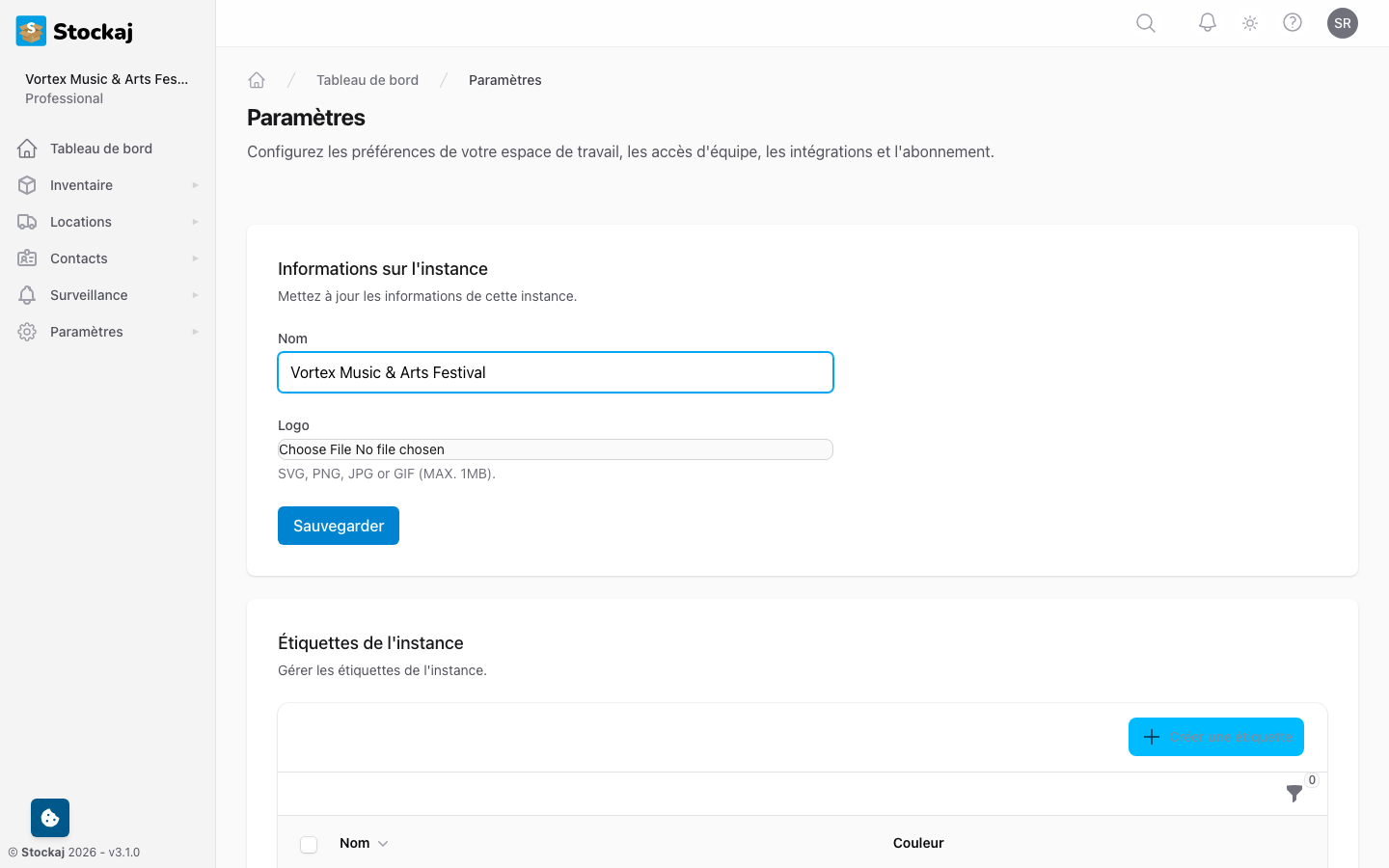Open the search icon in the header
This screenshot has width=1389, height=868.
1145,22
